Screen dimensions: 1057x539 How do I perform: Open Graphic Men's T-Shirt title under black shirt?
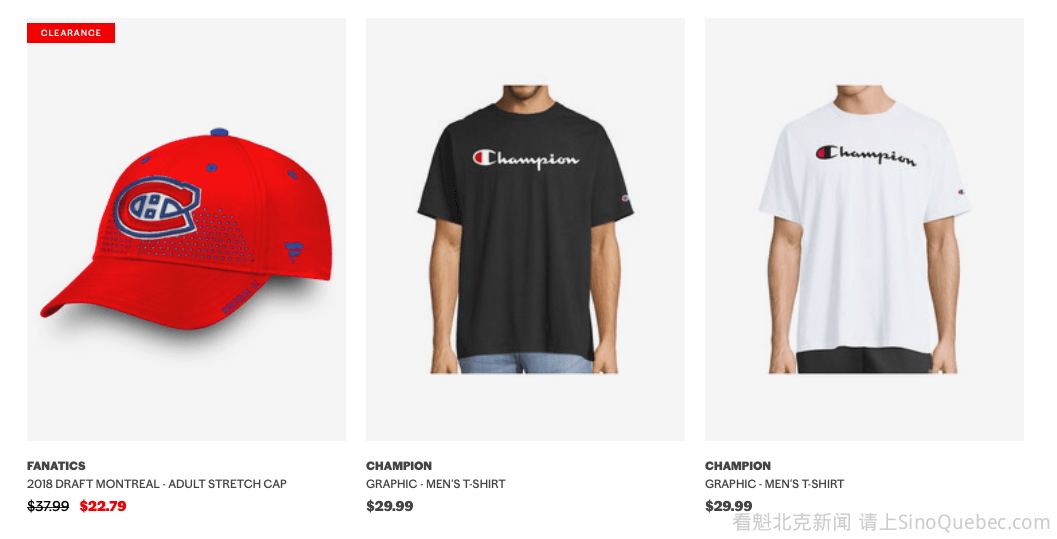pos(435,484)
